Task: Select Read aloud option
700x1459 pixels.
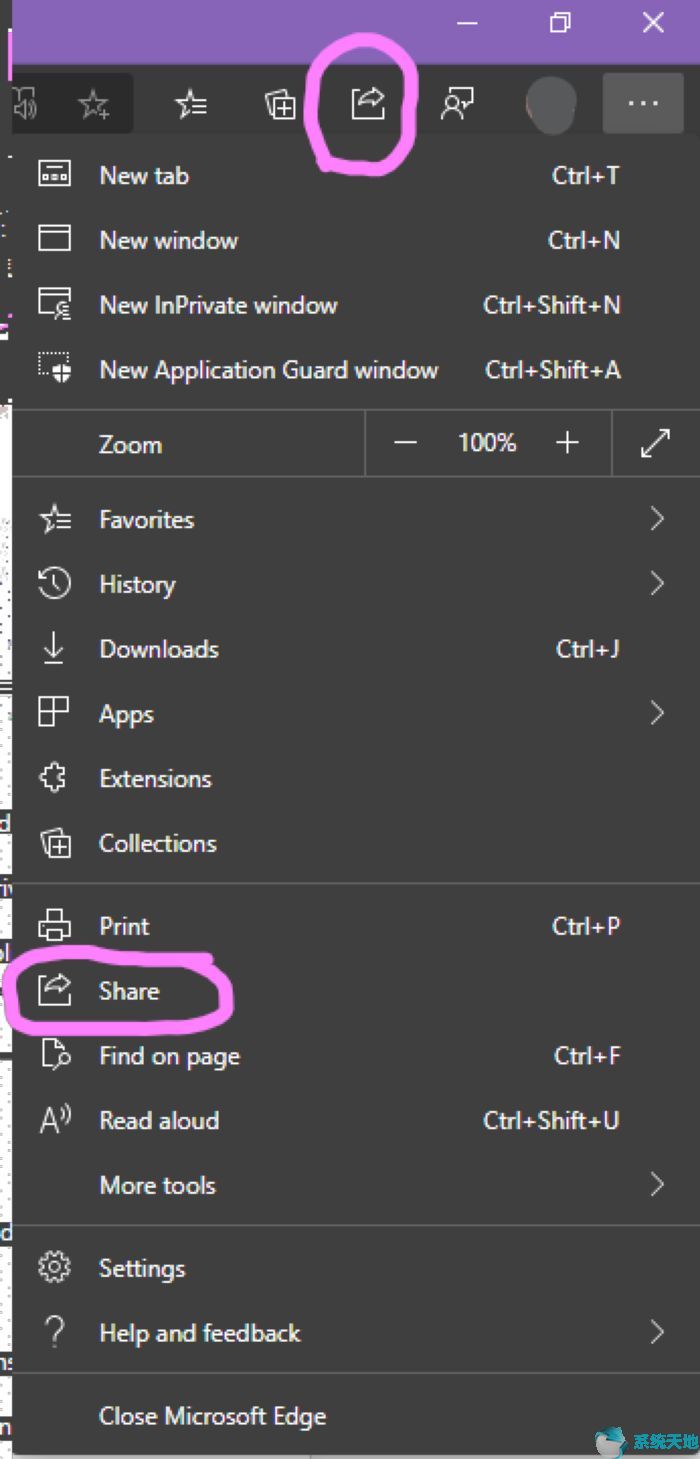Action: (355, 1120)
